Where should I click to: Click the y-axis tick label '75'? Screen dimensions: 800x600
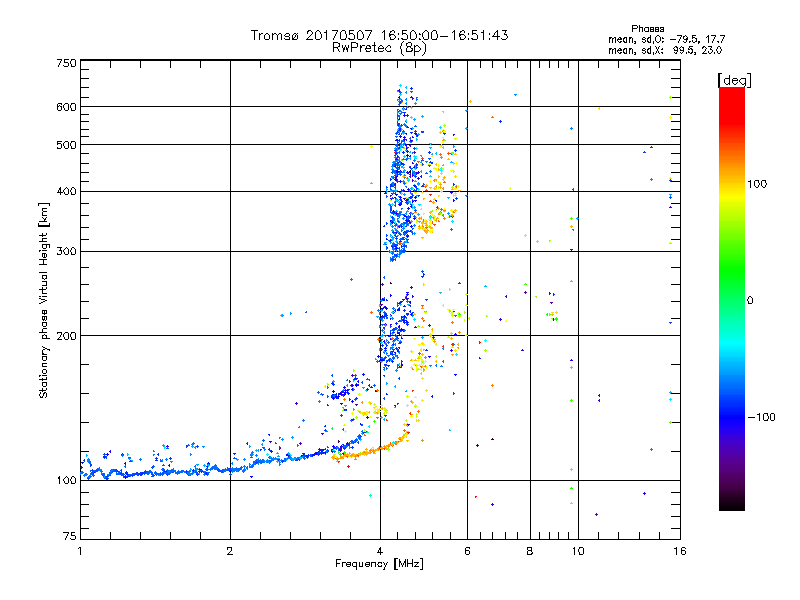coord(70,536)
